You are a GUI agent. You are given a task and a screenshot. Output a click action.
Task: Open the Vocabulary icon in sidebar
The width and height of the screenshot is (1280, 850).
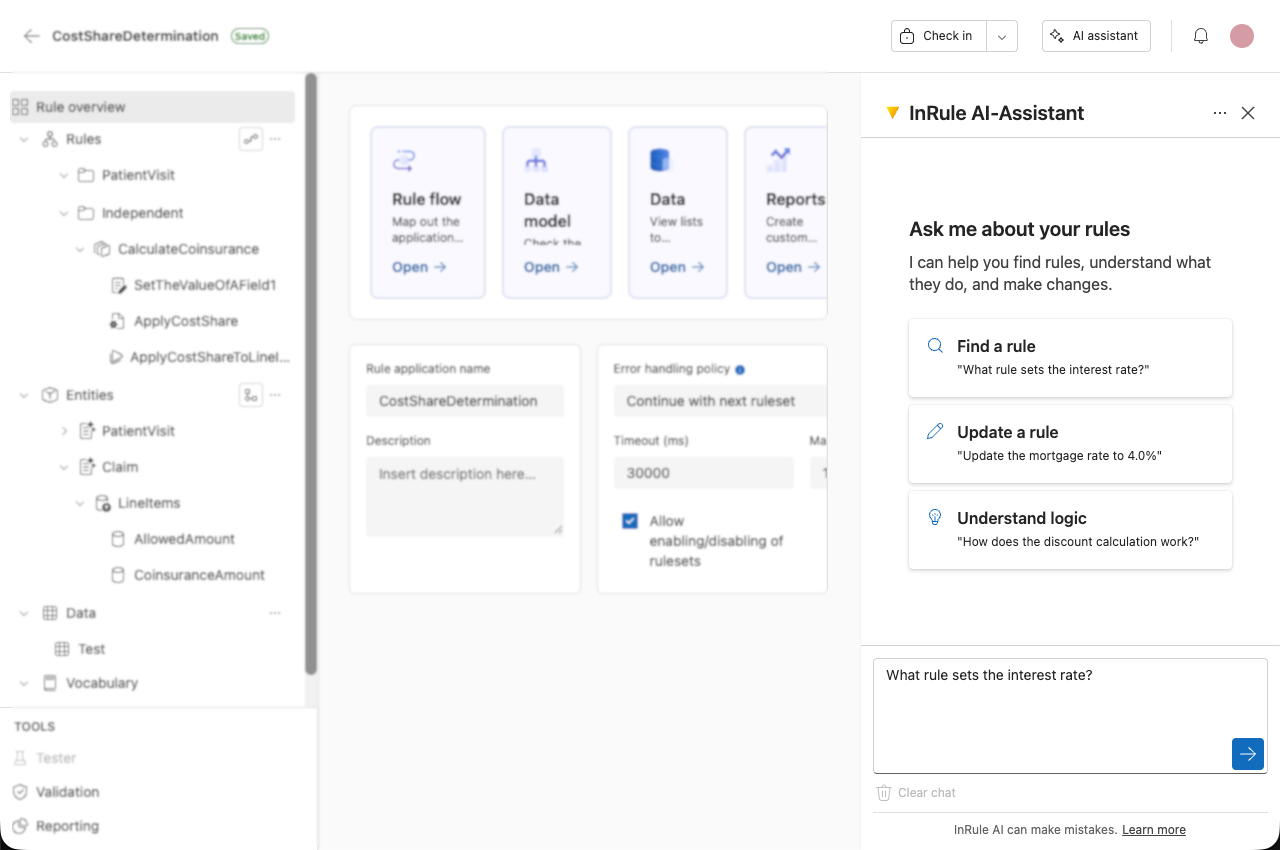(x=49, y=683)
